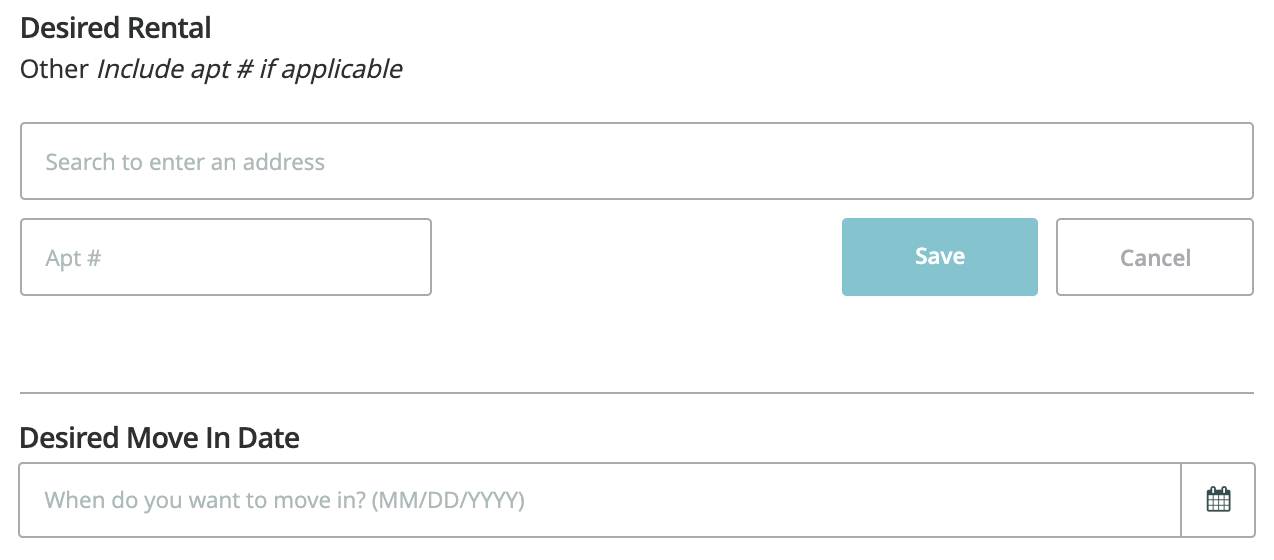1274x560 pixels.
Task: Click the horizontal divider above Move In Date
Action: tap(636, 393)
